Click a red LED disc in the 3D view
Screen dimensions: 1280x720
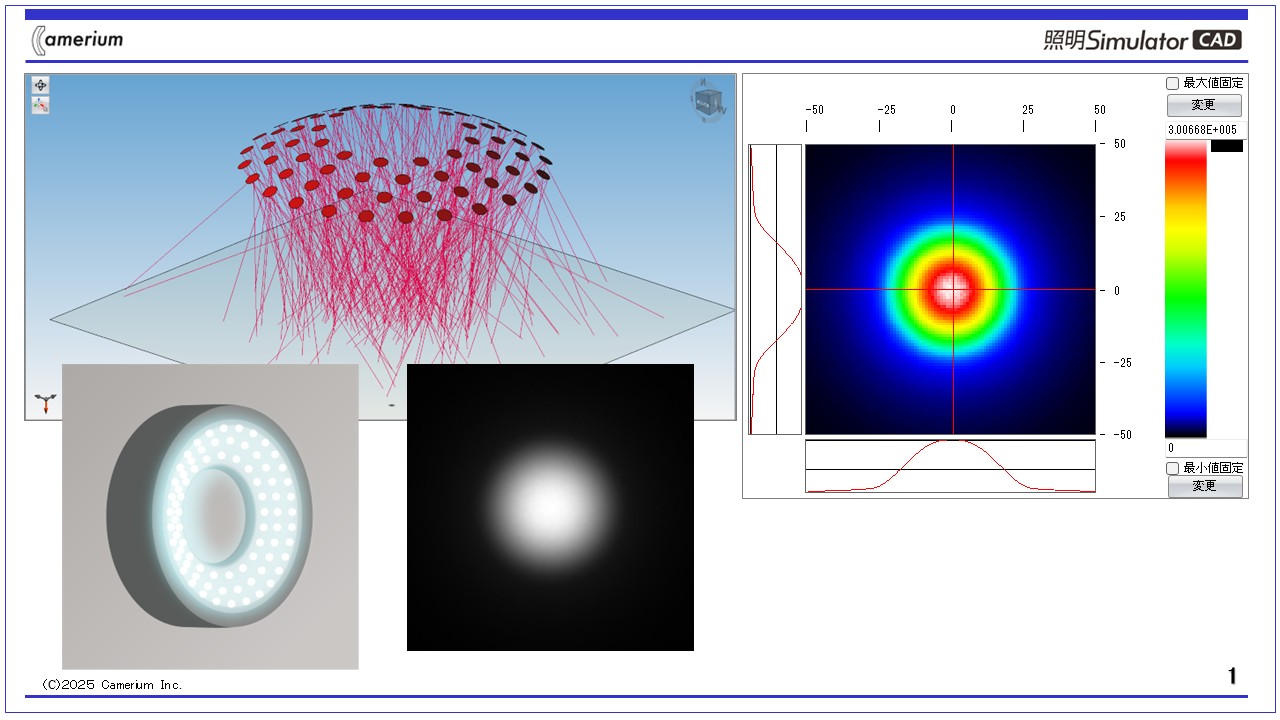[365, 216]
